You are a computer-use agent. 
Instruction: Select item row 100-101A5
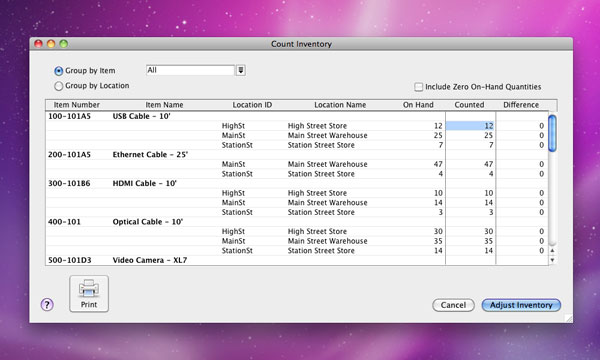pos(297,116)
